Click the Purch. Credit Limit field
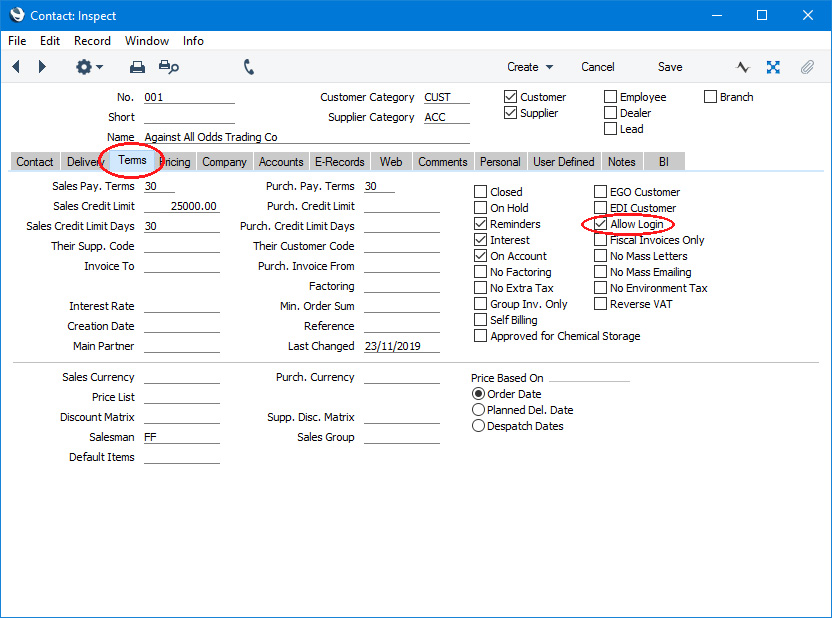Screen dimensions: 832x618 pos(402,206)
